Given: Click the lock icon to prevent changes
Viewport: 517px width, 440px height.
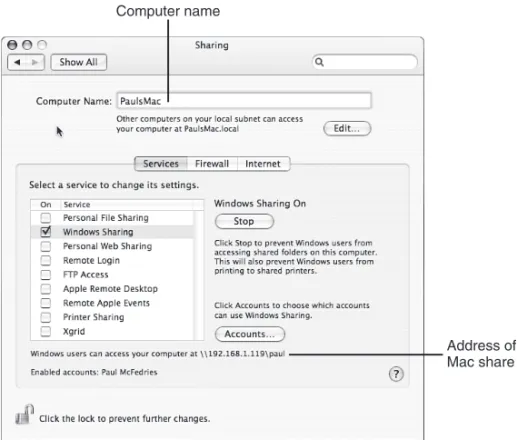Looking at the screenshot, I should 24,414.
